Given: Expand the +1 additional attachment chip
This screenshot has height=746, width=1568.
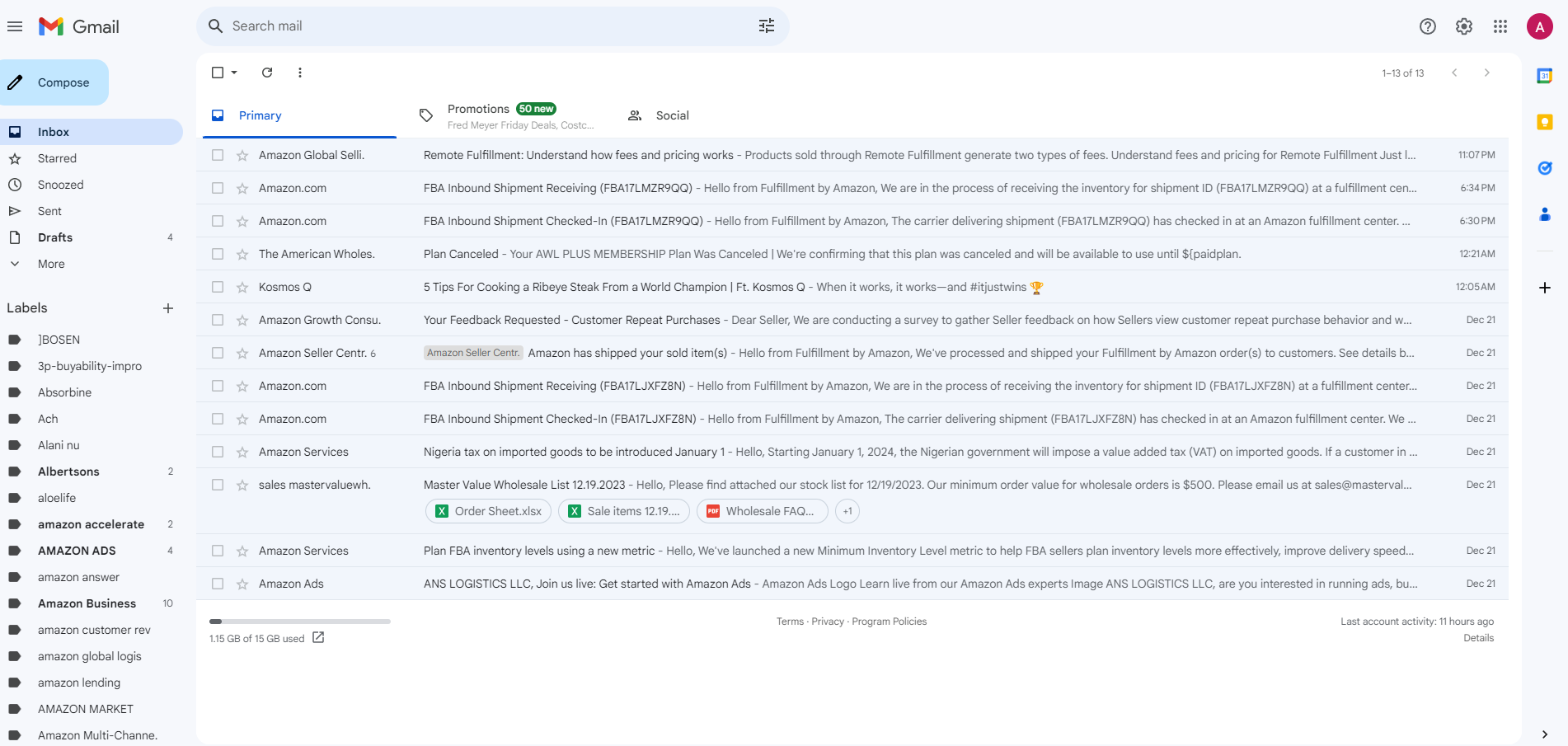Looking at the screenshot, I should (x=847, y=511).
